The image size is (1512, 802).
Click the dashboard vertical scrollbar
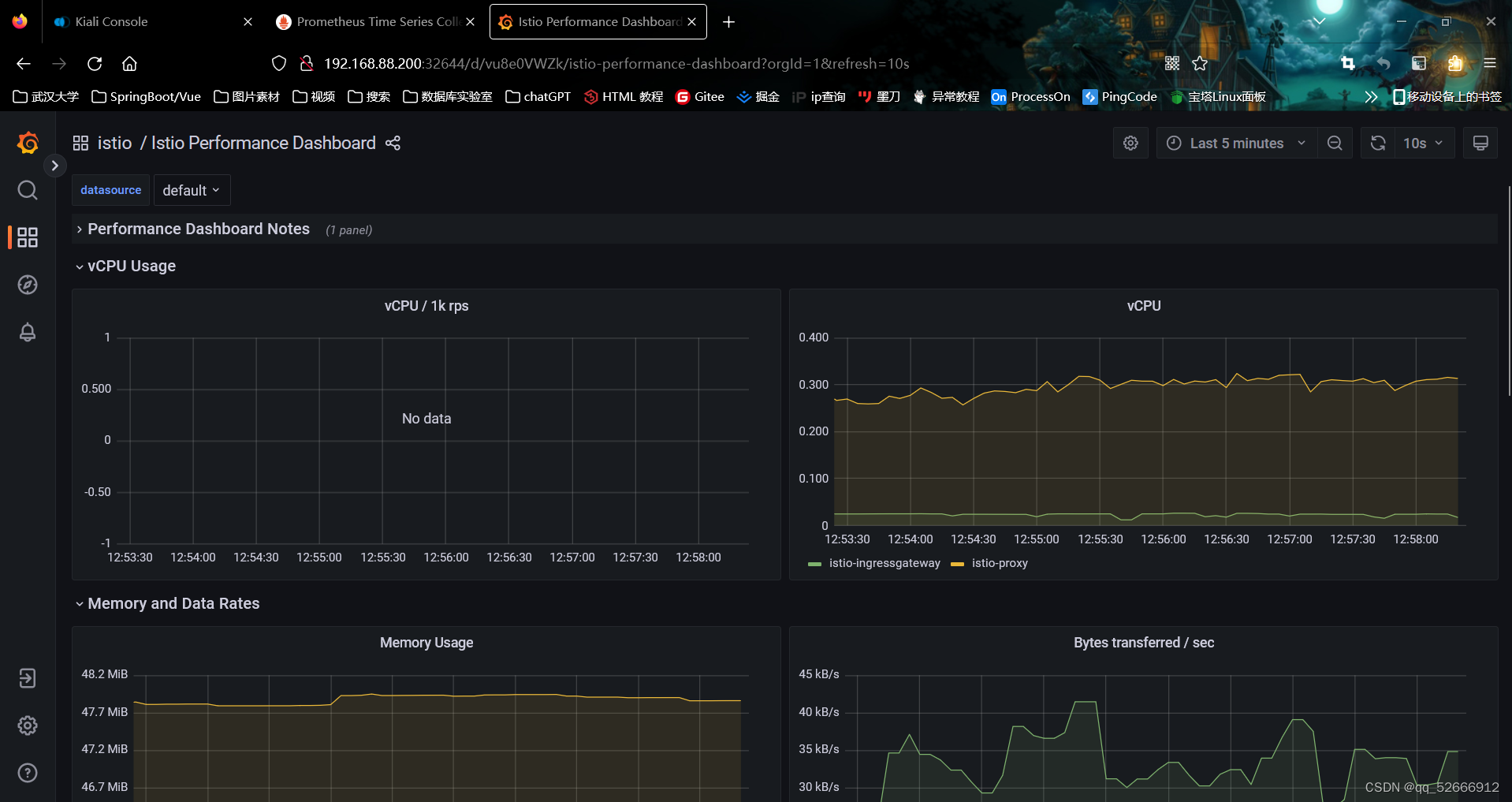[1509, 292]
